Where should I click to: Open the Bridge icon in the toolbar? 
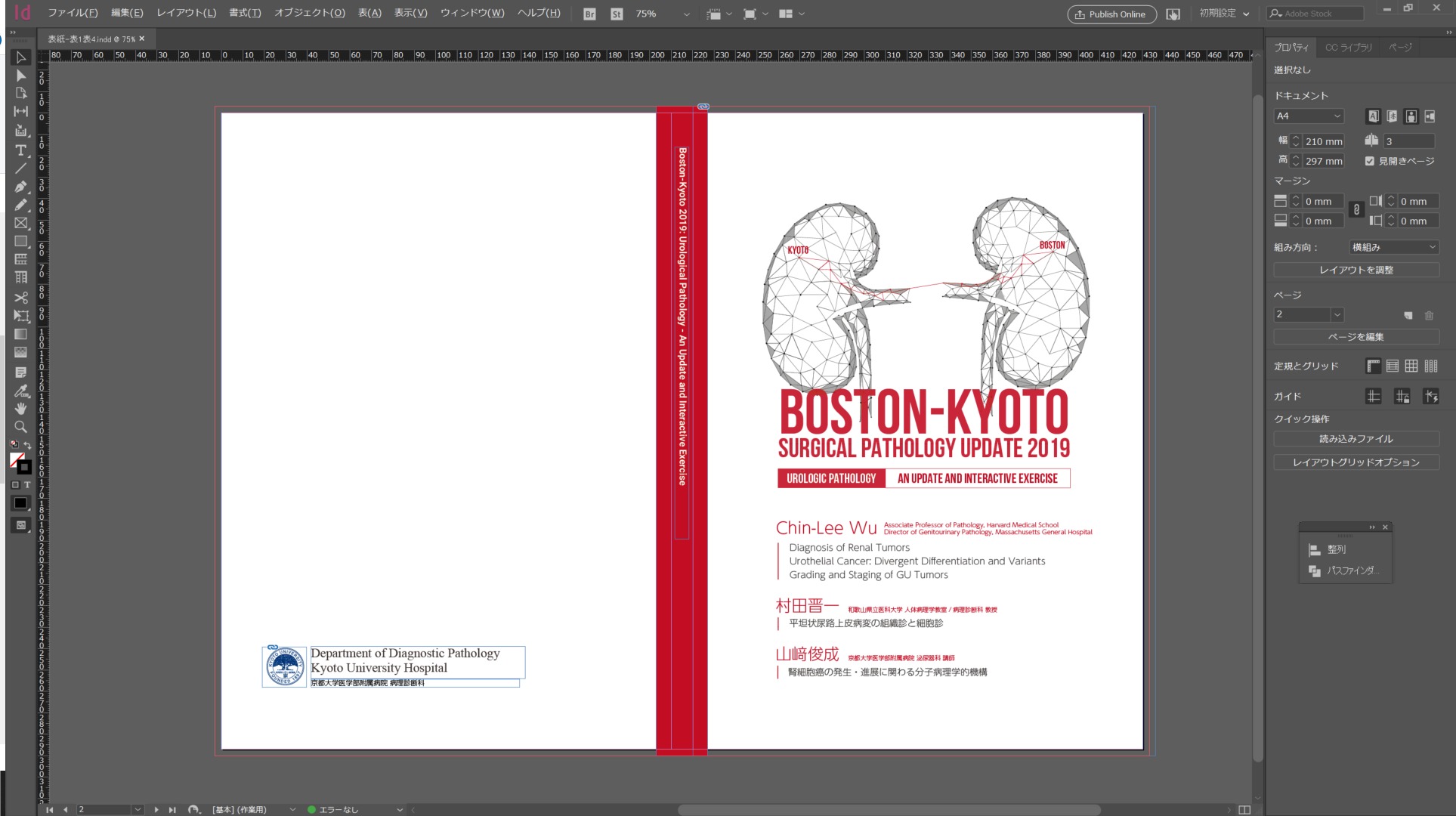(589, 14)
